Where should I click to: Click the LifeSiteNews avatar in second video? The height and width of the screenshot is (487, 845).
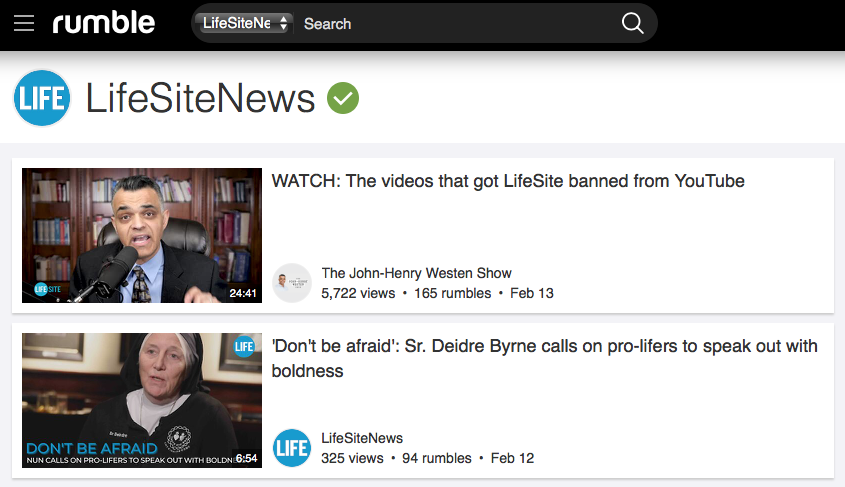point(292,448)
